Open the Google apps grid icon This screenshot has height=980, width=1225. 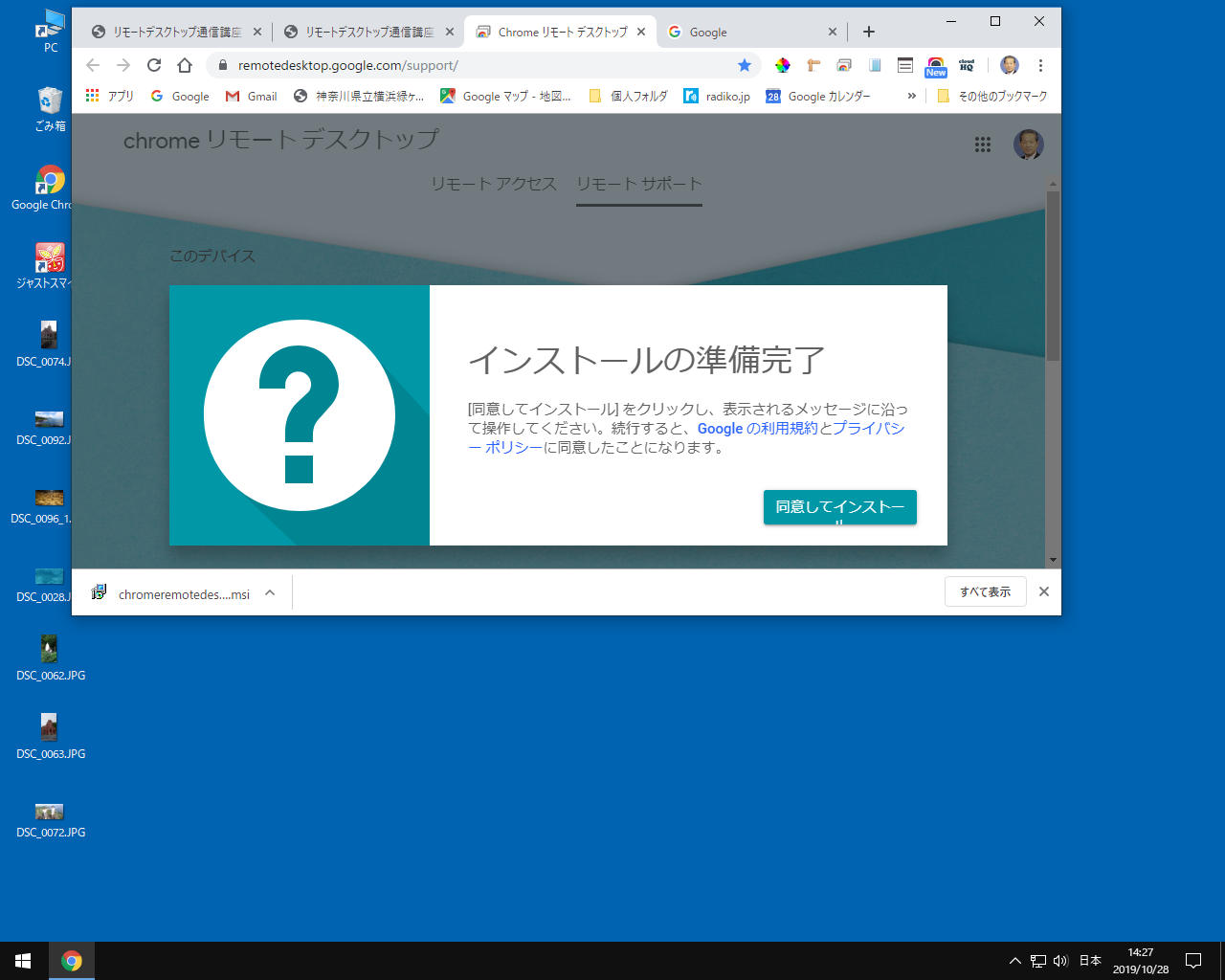(983, 145)
